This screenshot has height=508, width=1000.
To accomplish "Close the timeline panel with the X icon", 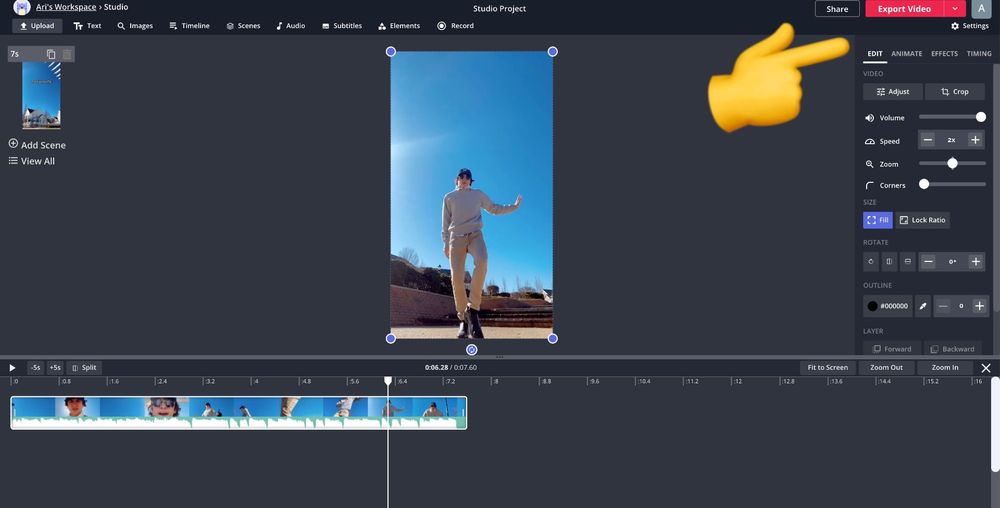I will [986, 368].
